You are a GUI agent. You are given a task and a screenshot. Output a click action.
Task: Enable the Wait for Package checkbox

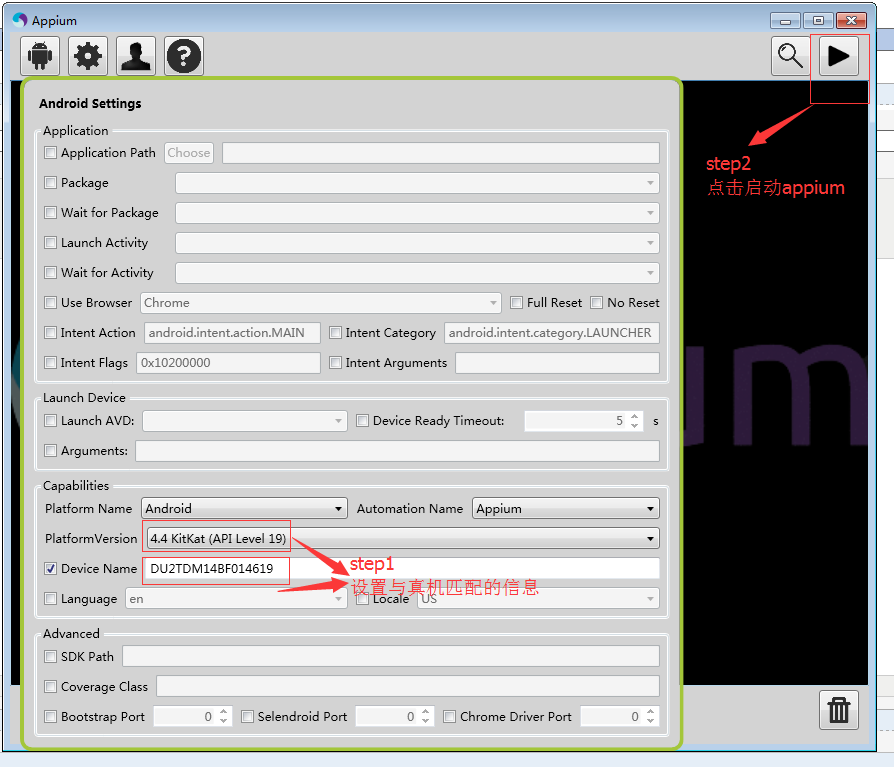(51, 213)
